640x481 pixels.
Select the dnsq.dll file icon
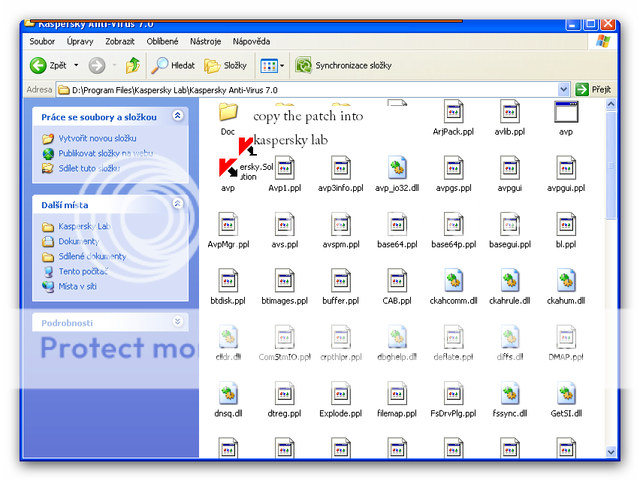point(228,393)
